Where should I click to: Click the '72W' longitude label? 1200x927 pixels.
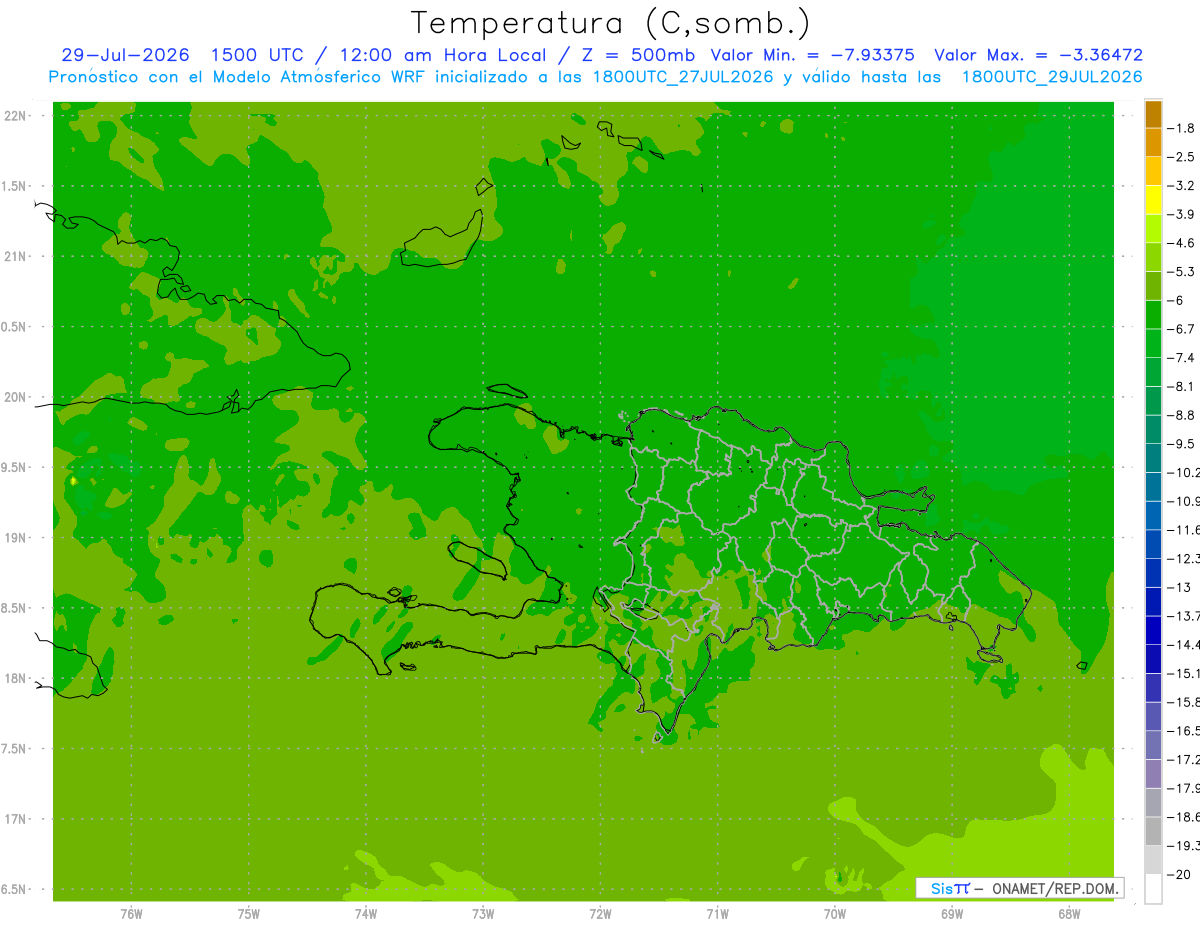(x=600, y=914)
